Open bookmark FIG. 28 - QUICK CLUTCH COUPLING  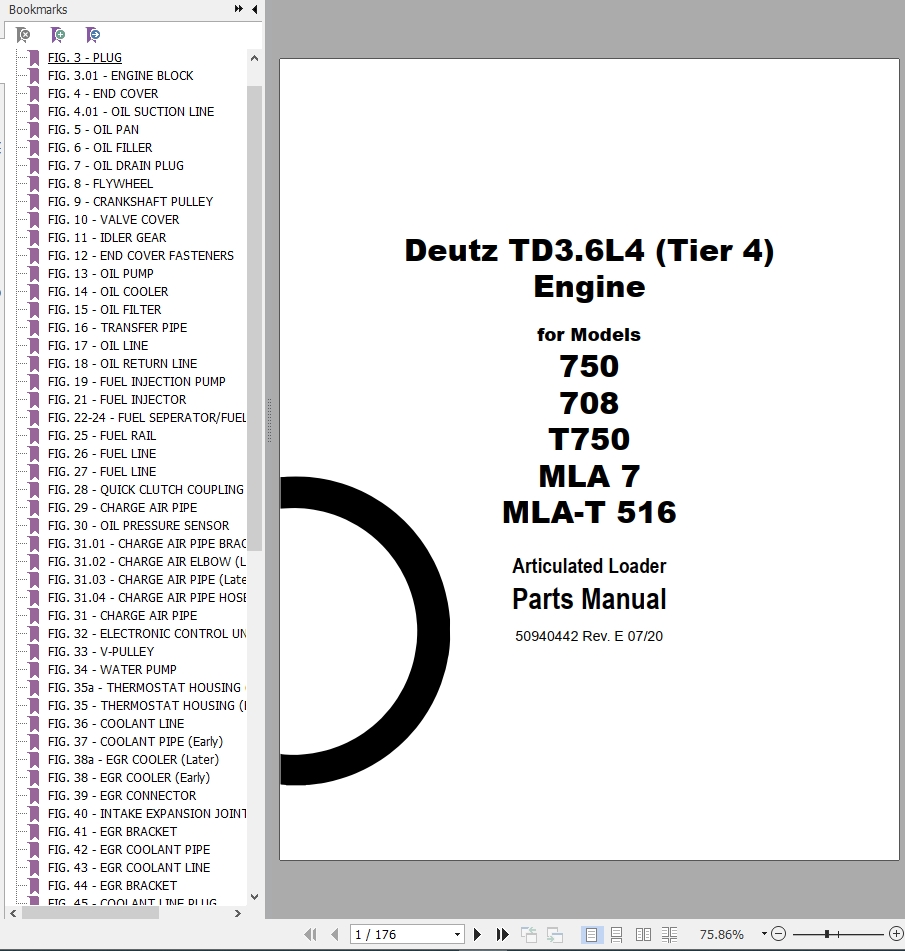point(146,489)
